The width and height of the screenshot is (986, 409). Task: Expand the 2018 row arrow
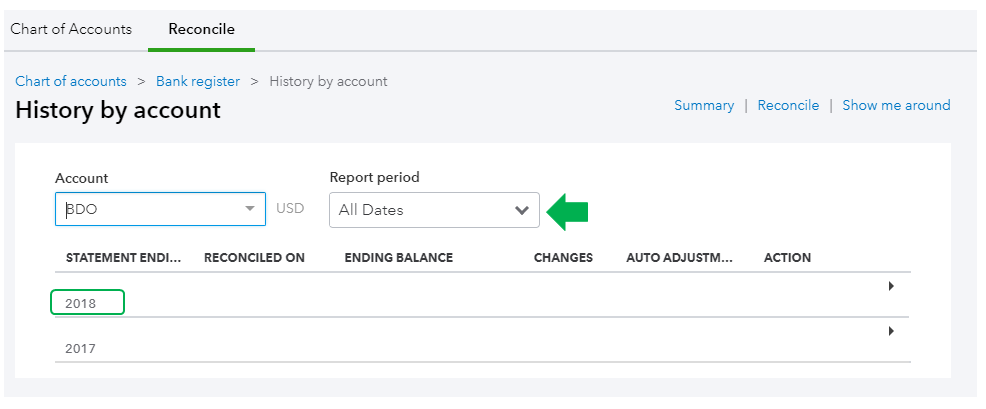(891, 286)
